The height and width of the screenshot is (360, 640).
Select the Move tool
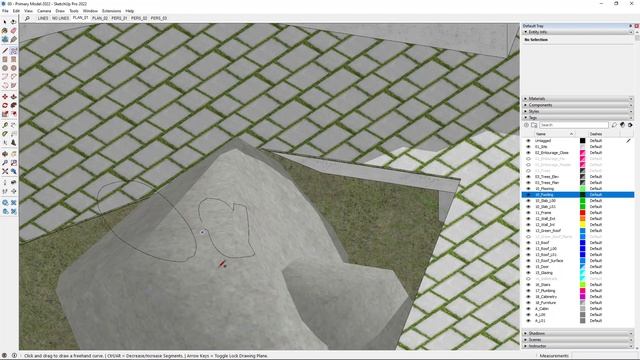5,97
